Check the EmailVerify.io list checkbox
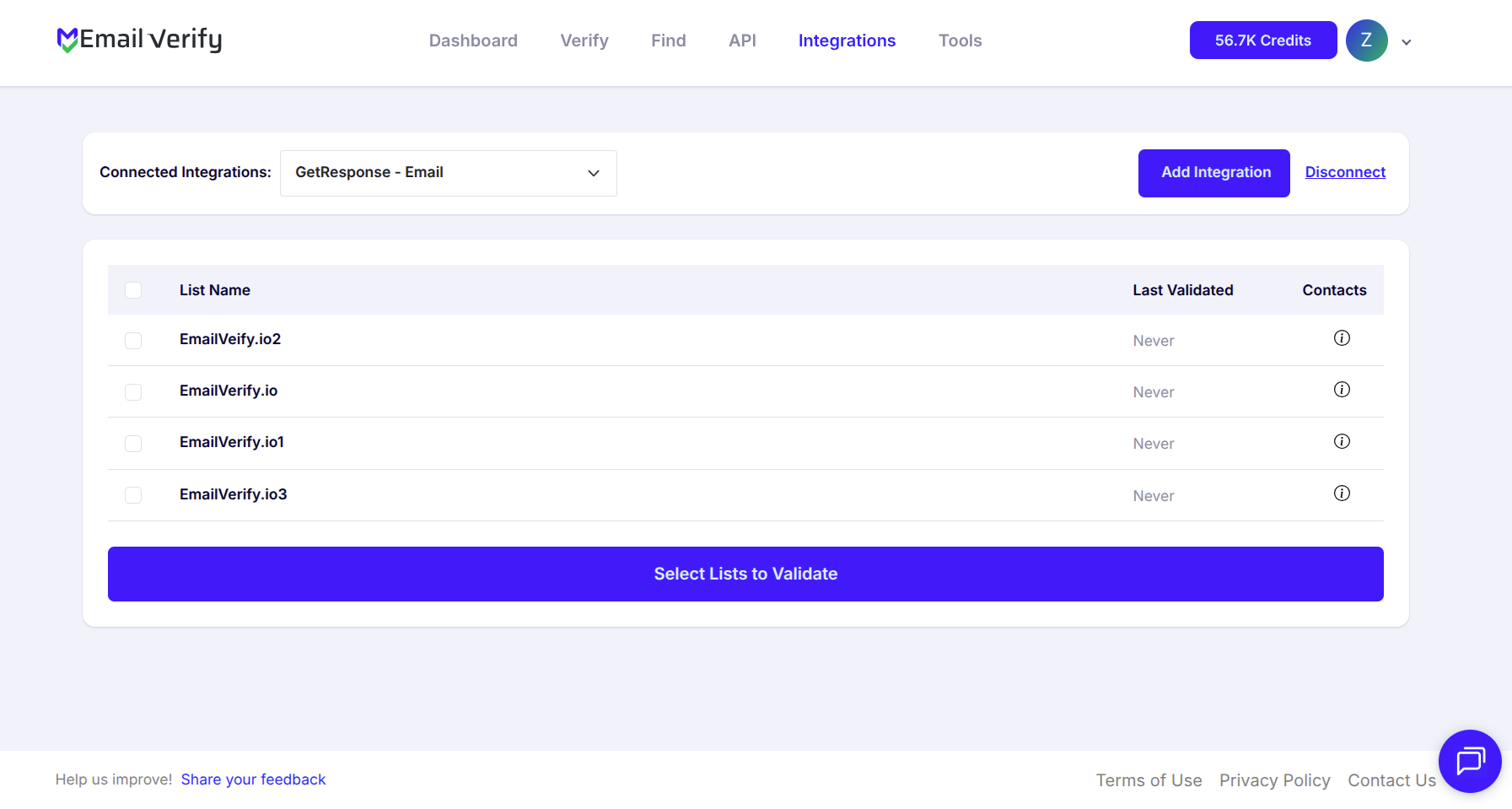 point(133,392)
